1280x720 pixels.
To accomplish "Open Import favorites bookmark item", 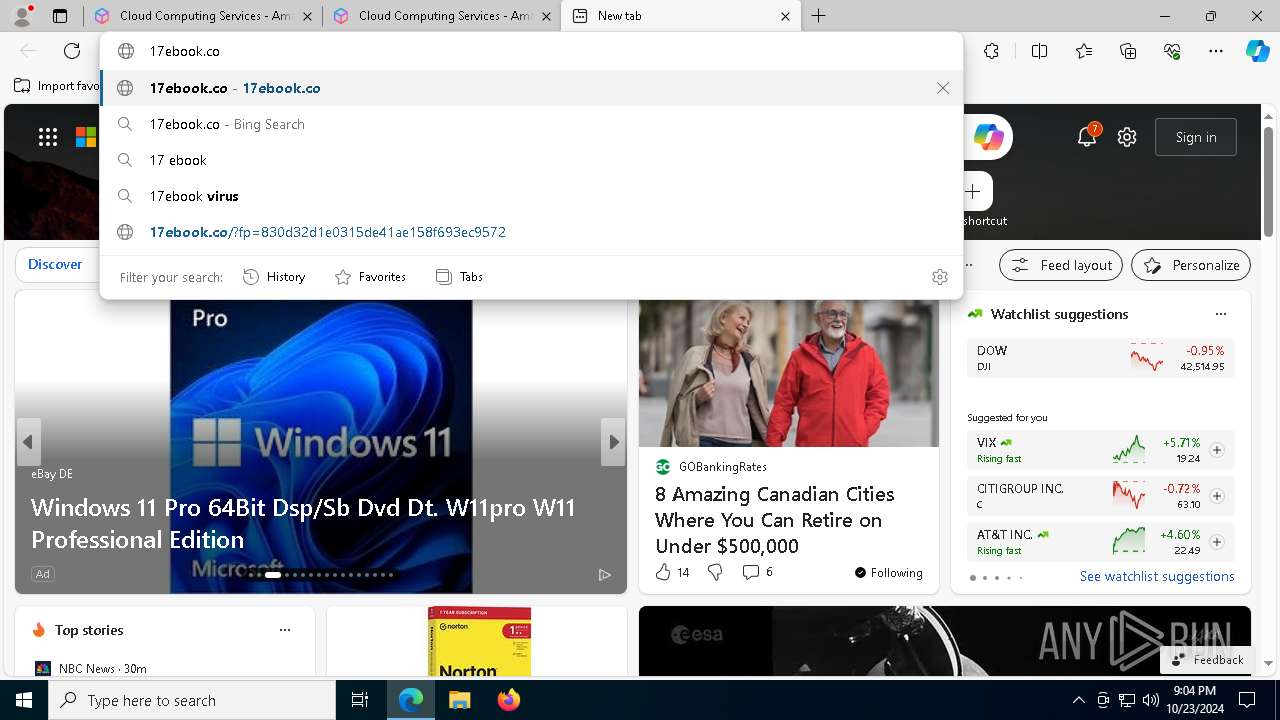I will point(57,86).
